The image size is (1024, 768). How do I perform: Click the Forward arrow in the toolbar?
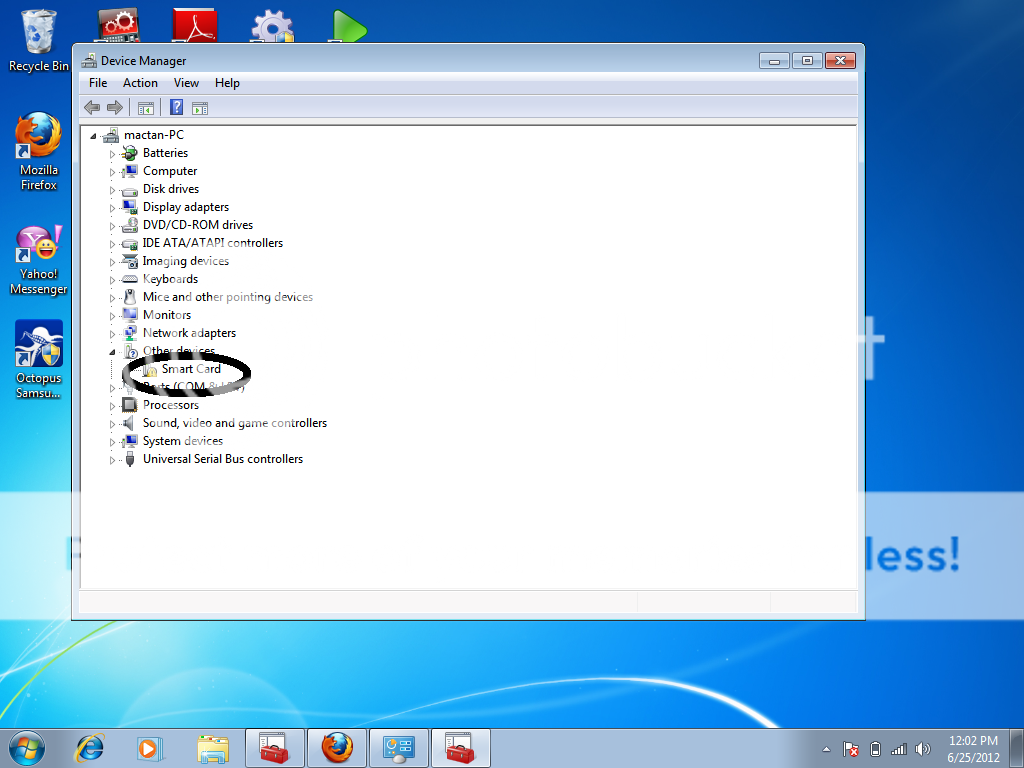(115, 108)
